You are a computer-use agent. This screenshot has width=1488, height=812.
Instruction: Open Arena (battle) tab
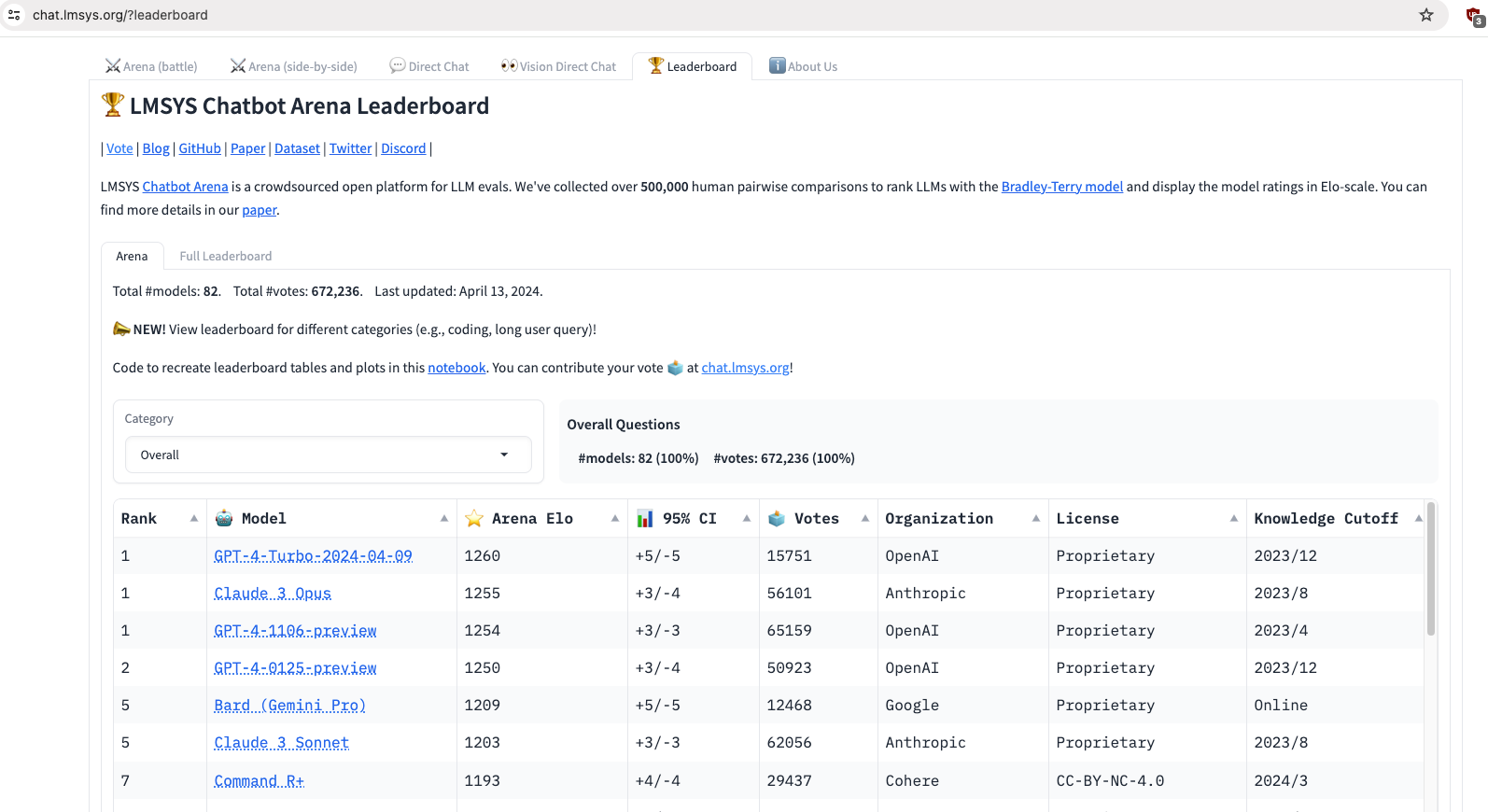point(151,66)
